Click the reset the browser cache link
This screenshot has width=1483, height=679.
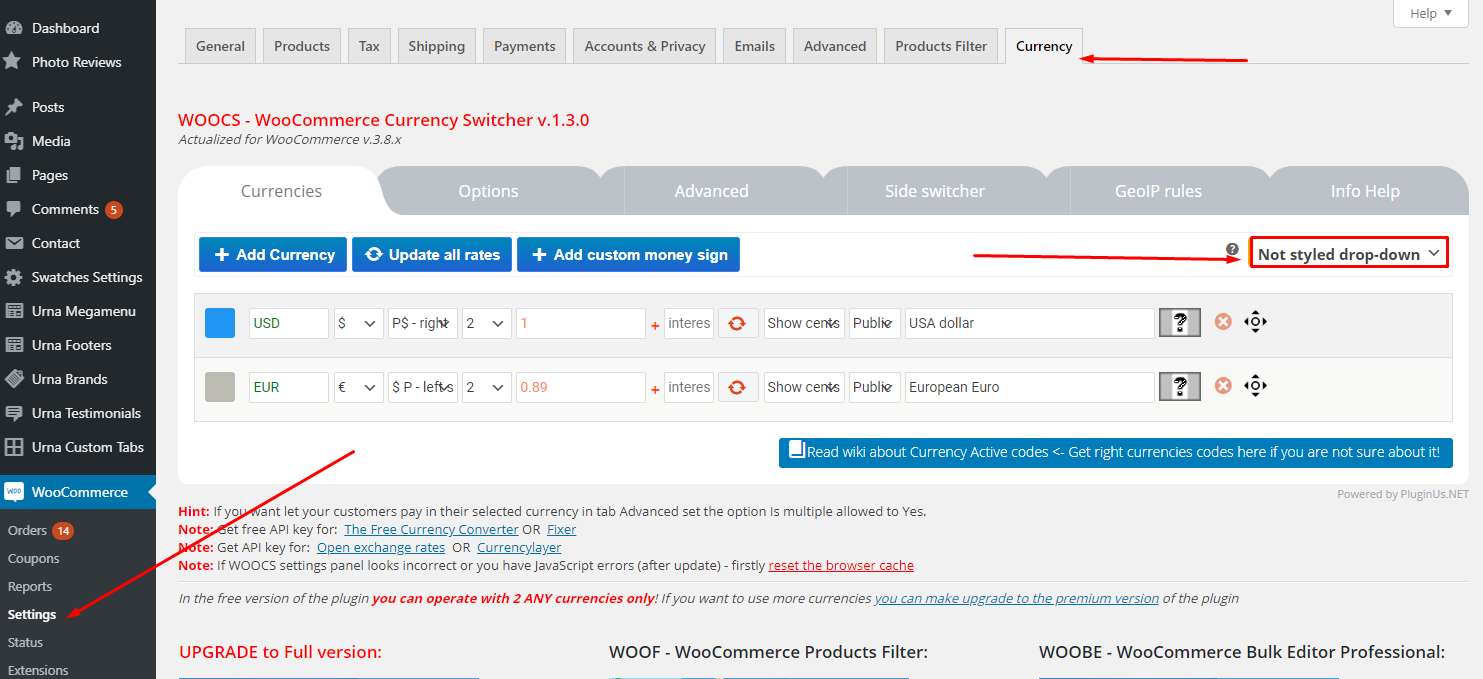841,565
